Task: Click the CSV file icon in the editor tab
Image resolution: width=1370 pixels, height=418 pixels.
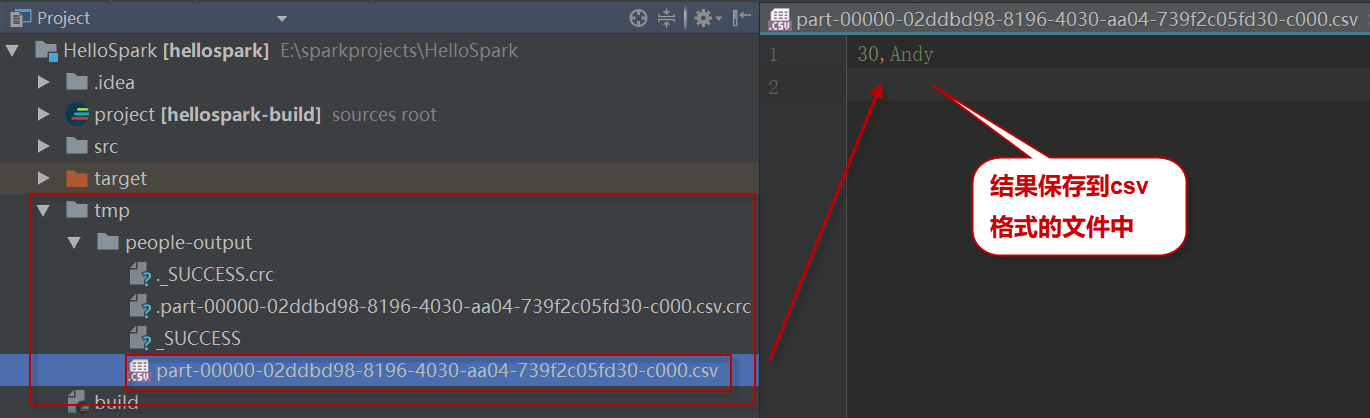Action: (781, 20)
